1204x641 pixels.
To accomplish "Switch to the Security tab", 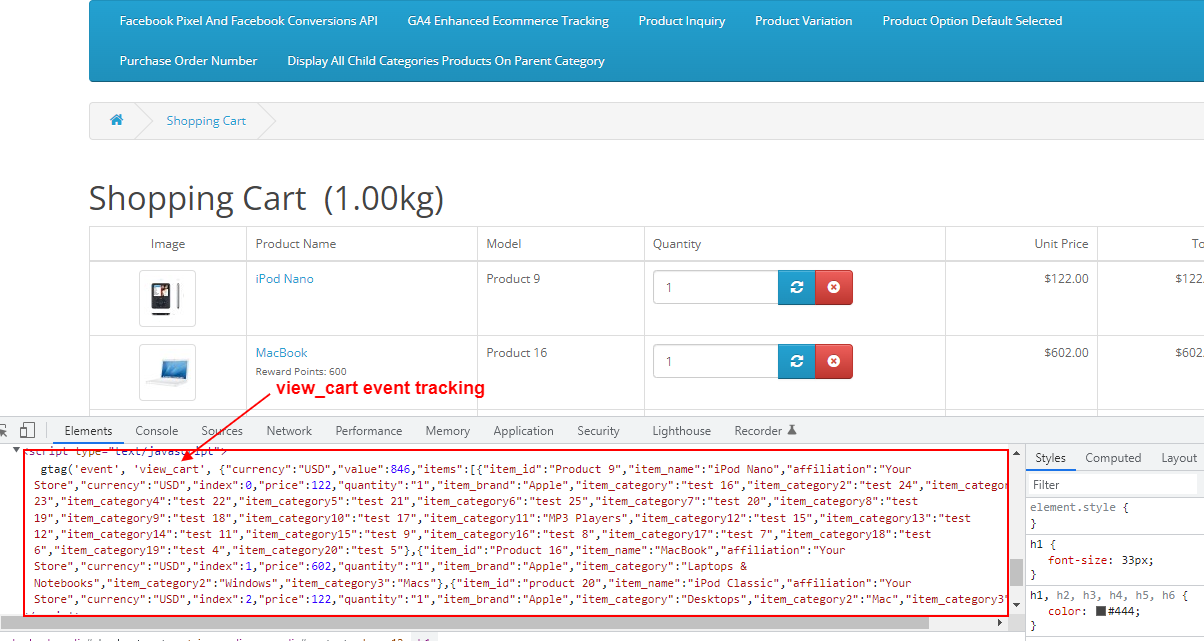I will (598, 431).
